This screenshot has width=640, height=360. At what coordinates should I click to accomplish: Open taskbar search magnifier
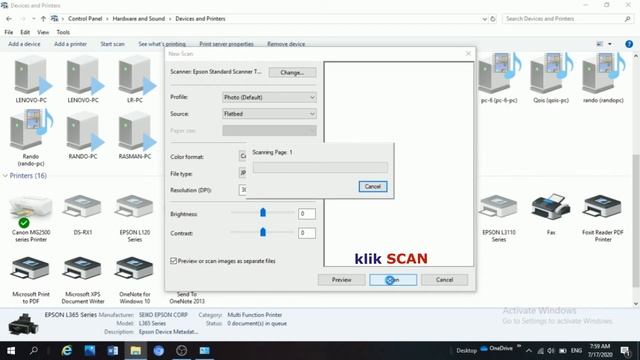coord(34,351)
